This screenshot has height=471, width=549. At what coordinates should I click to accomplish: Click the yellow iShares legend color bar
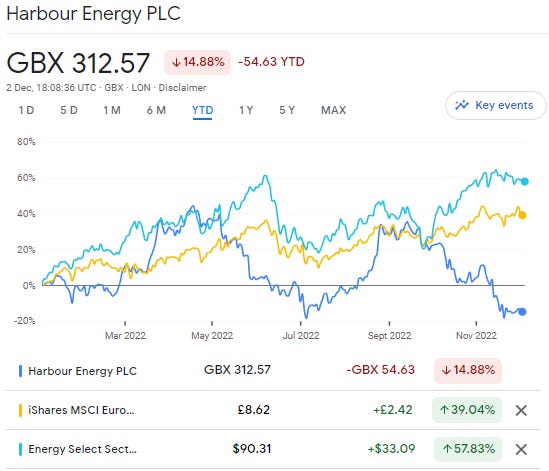(20, 410)
